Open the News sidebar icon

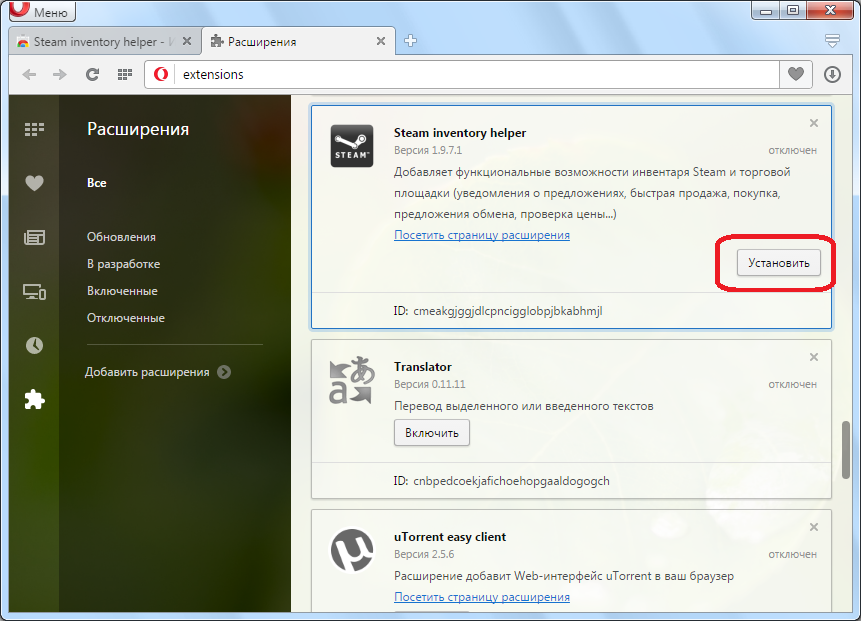point(34,237)
